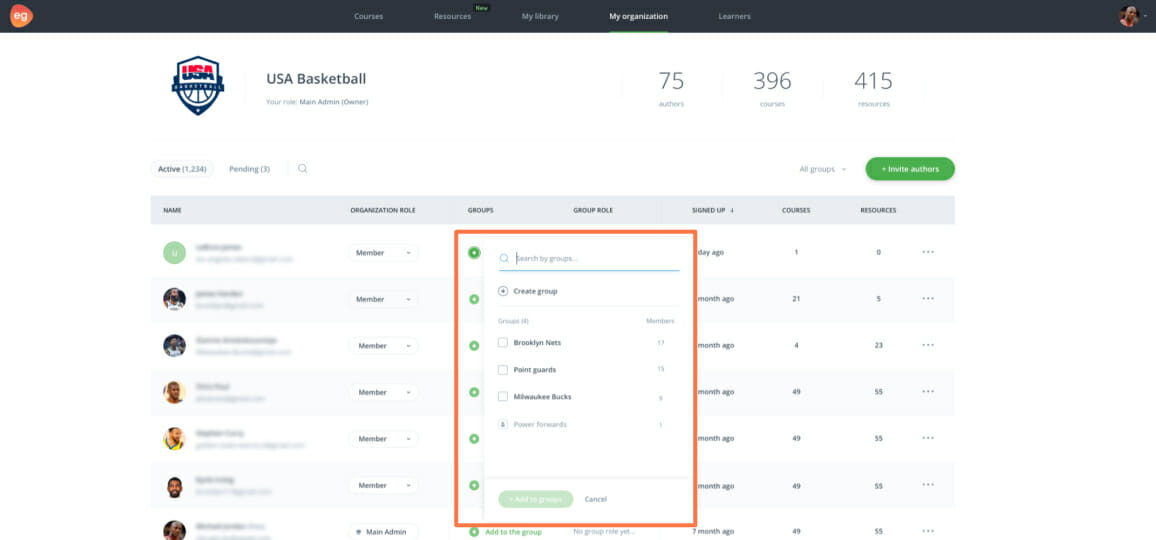The image size is (1156, 540).
Task: Click the plus icon beside Create group
Action: [x=503, y=291]
